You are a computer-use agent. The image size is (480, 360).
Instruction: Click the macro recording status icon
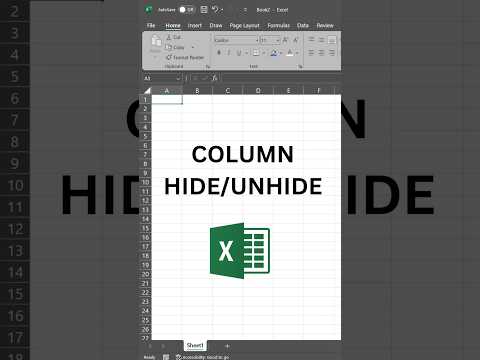coord(166,357)
